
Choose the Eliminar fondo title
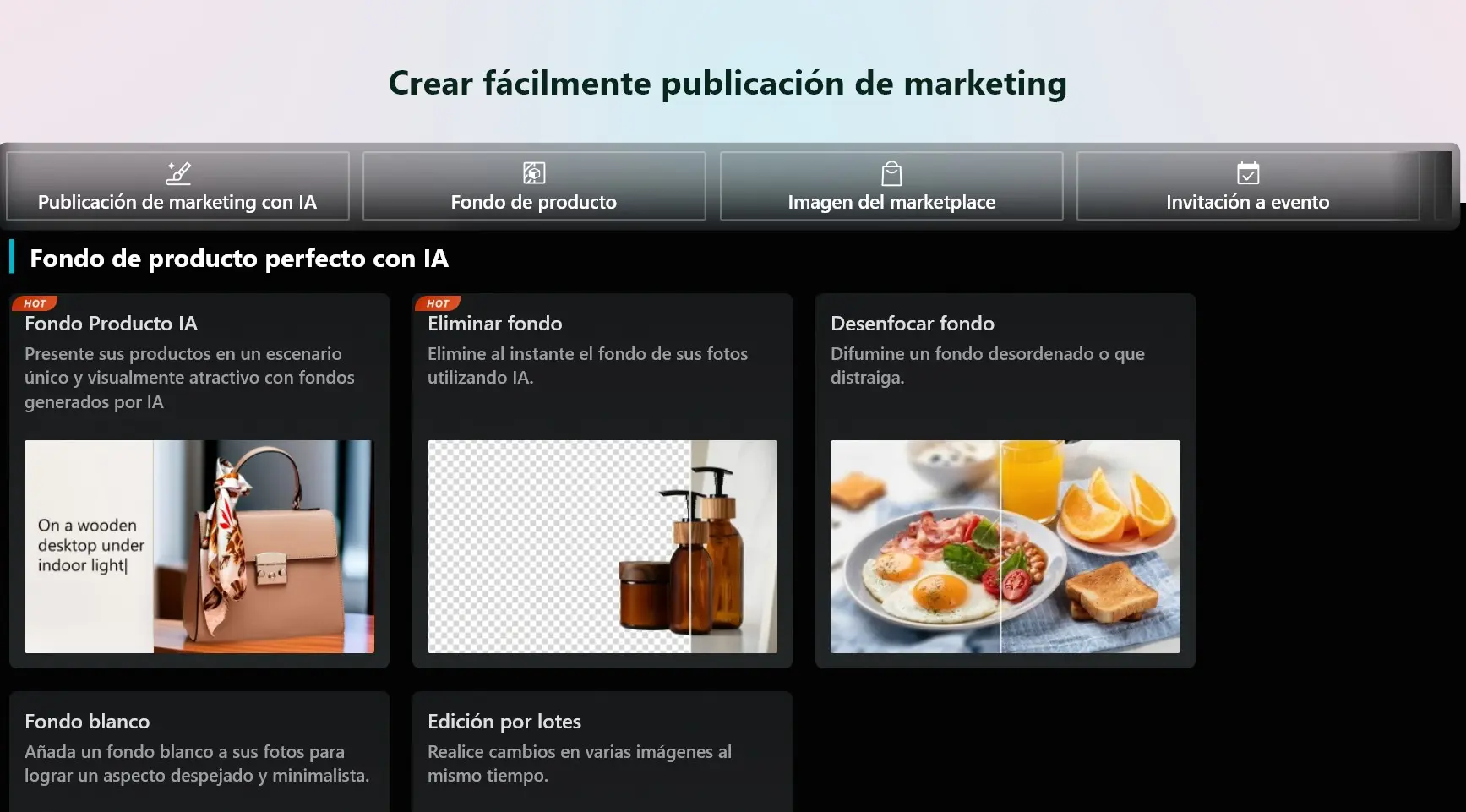tap(494, 324)
